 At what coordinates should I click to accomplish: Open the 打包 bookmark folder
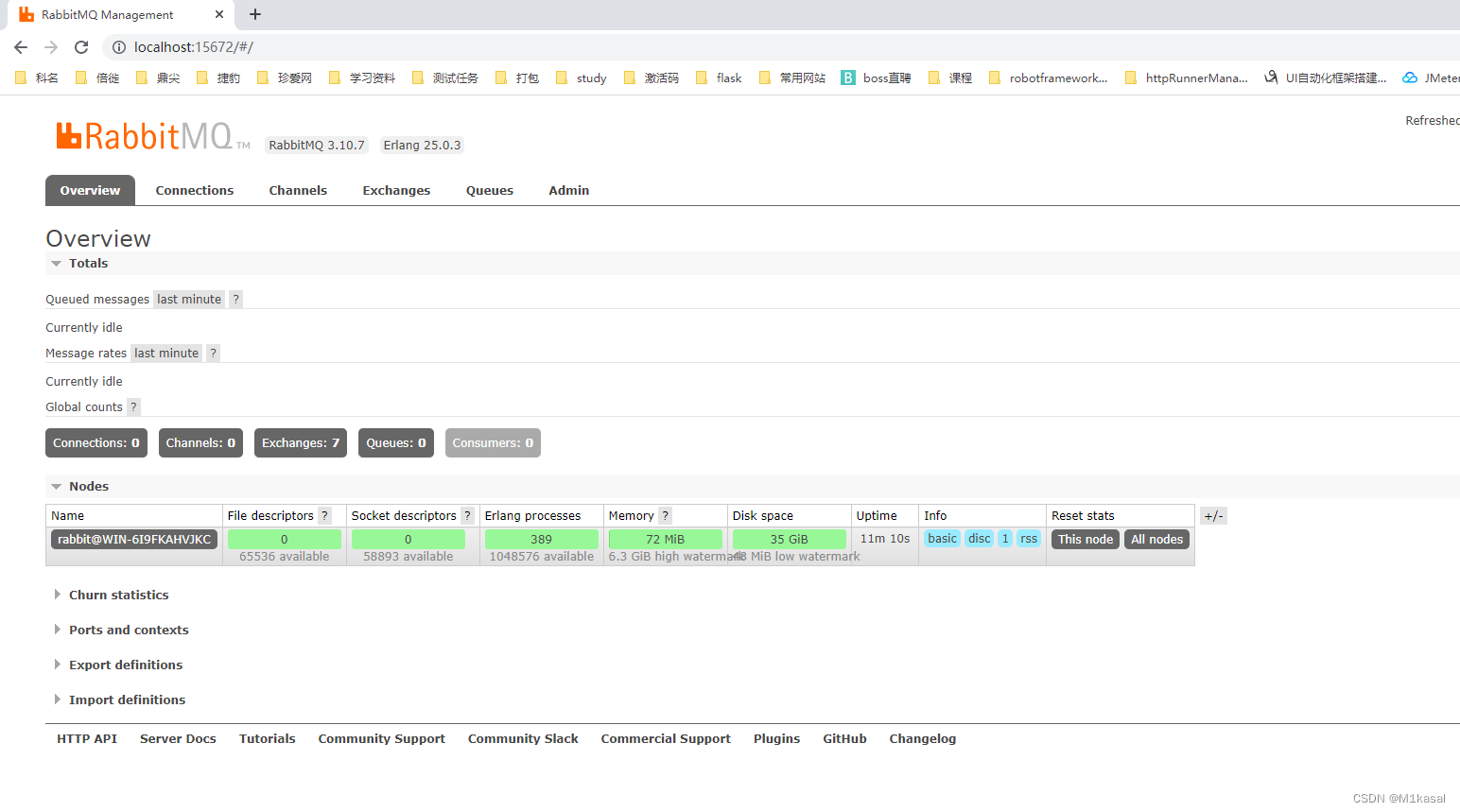click(x=517, y=78)
